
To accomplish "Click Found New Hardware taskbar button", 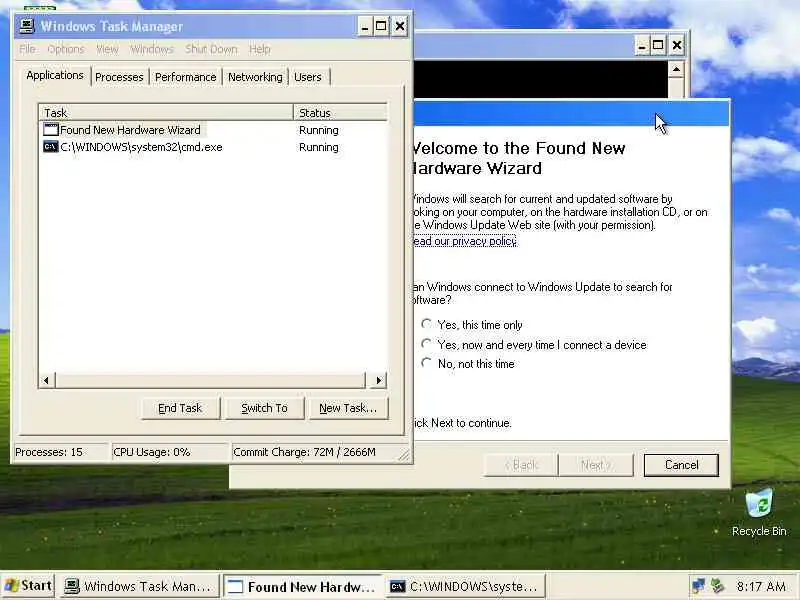I will [x=302, y=586].
